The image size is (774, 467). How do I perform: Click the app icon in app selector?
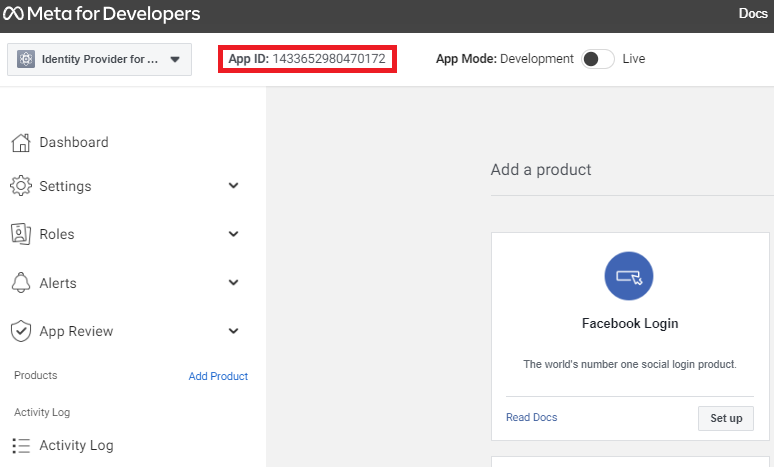26,60
